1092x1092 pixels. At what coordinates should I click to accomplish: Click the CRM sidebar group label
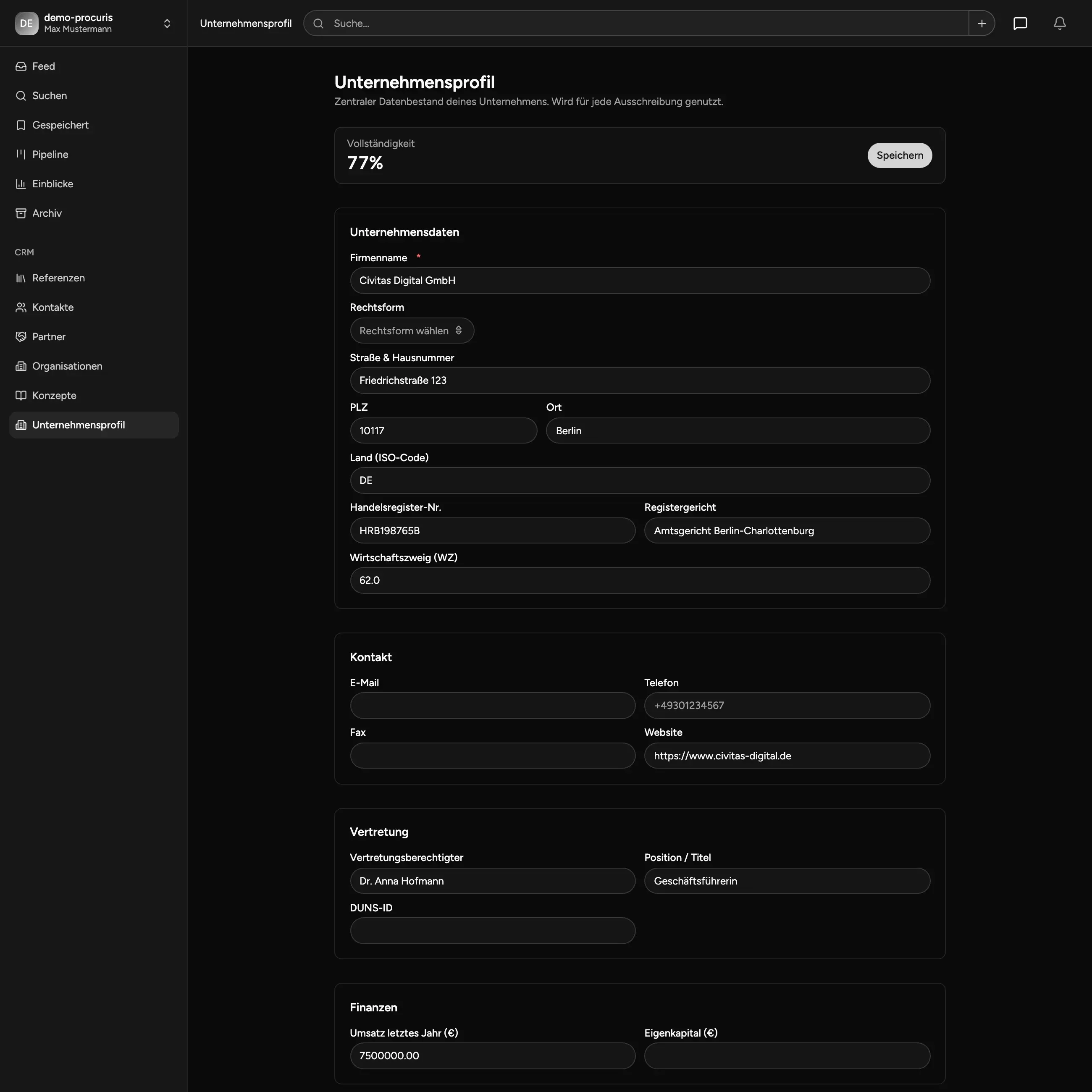24,252
